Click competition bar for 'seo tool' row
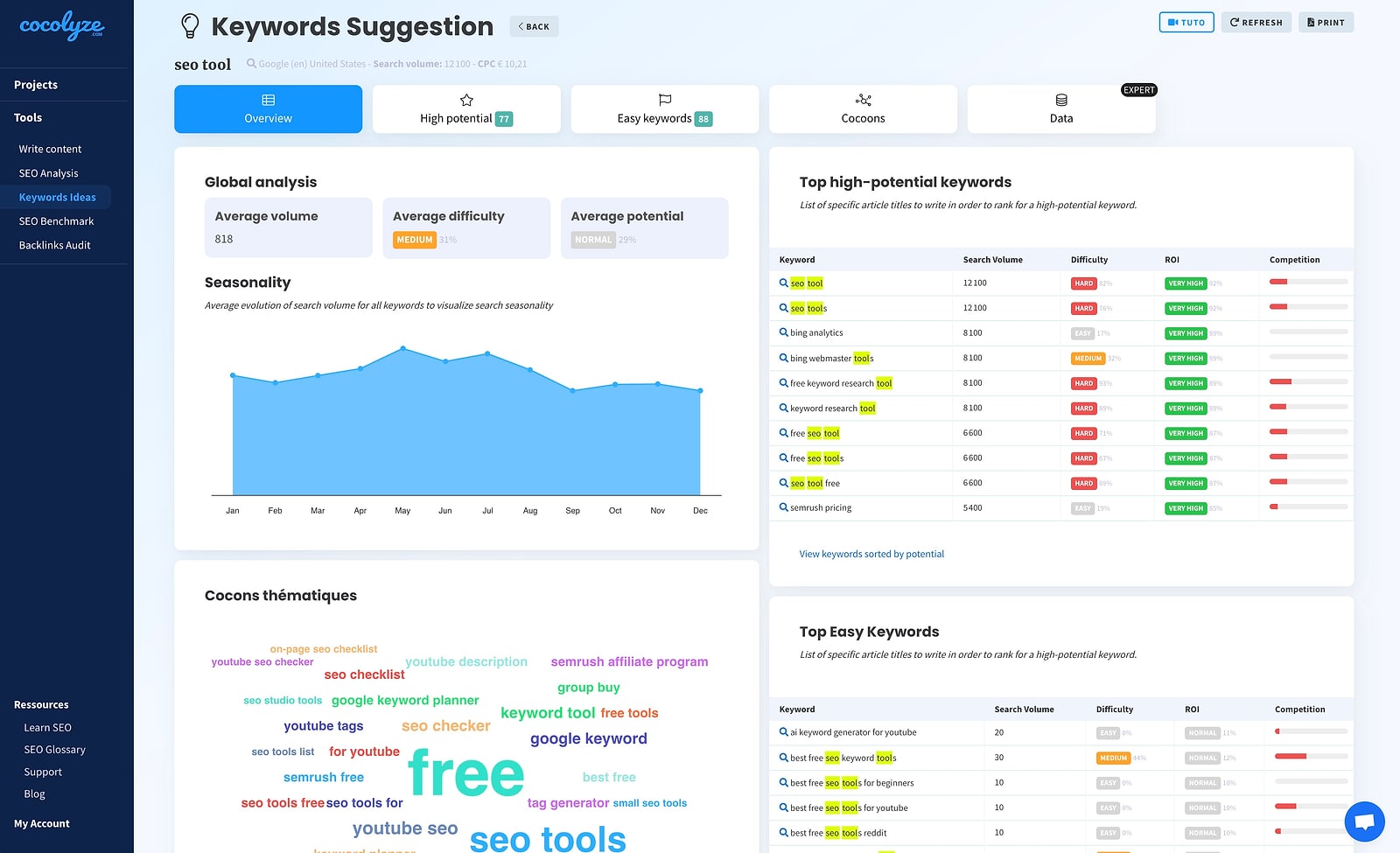 (x=1308, y=282)
